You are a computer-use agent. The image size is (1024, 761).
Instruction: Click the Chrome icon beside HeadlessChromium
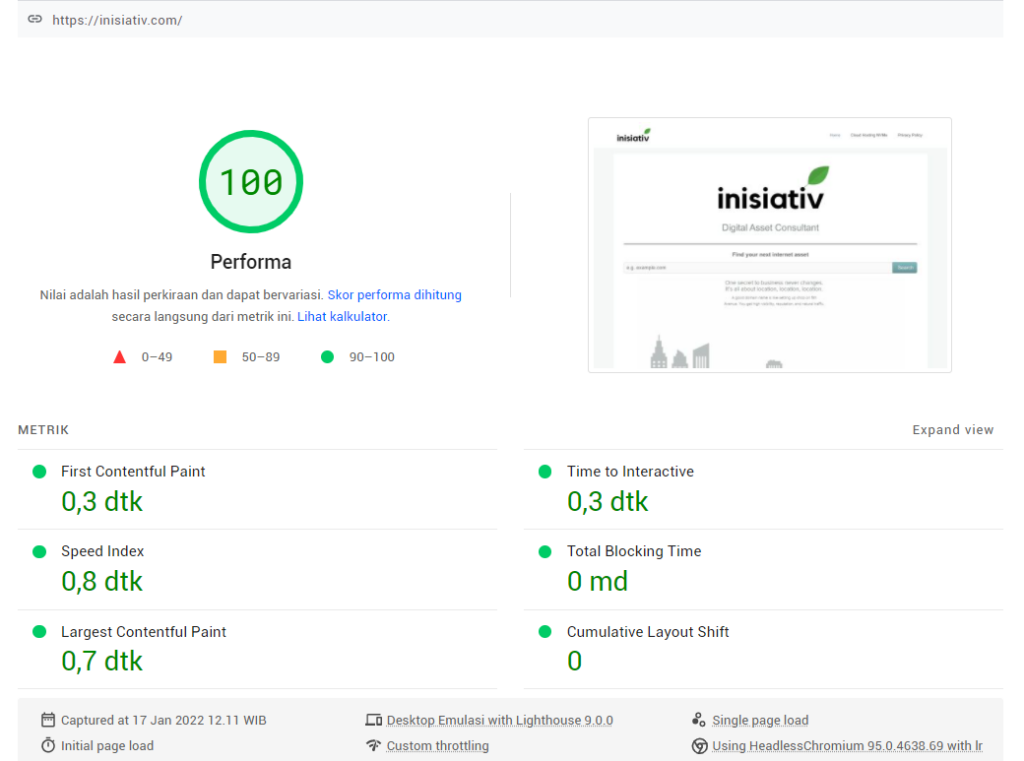699,746
